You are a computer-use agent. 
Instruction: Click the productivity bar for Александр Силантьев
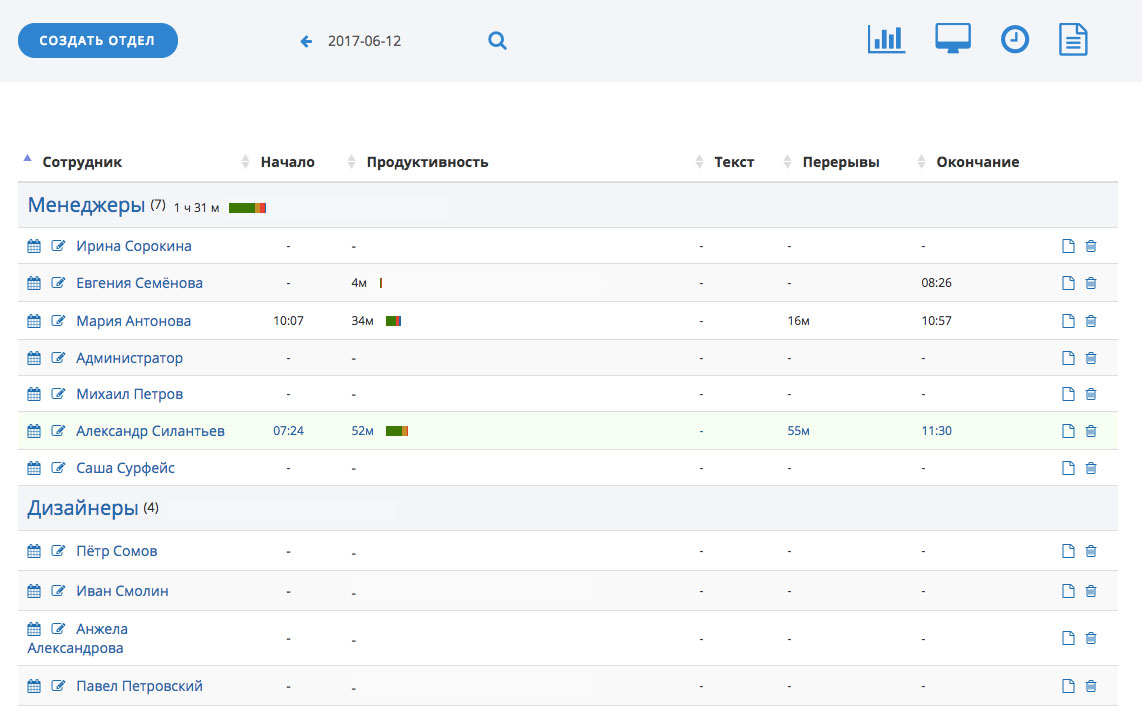396,430
